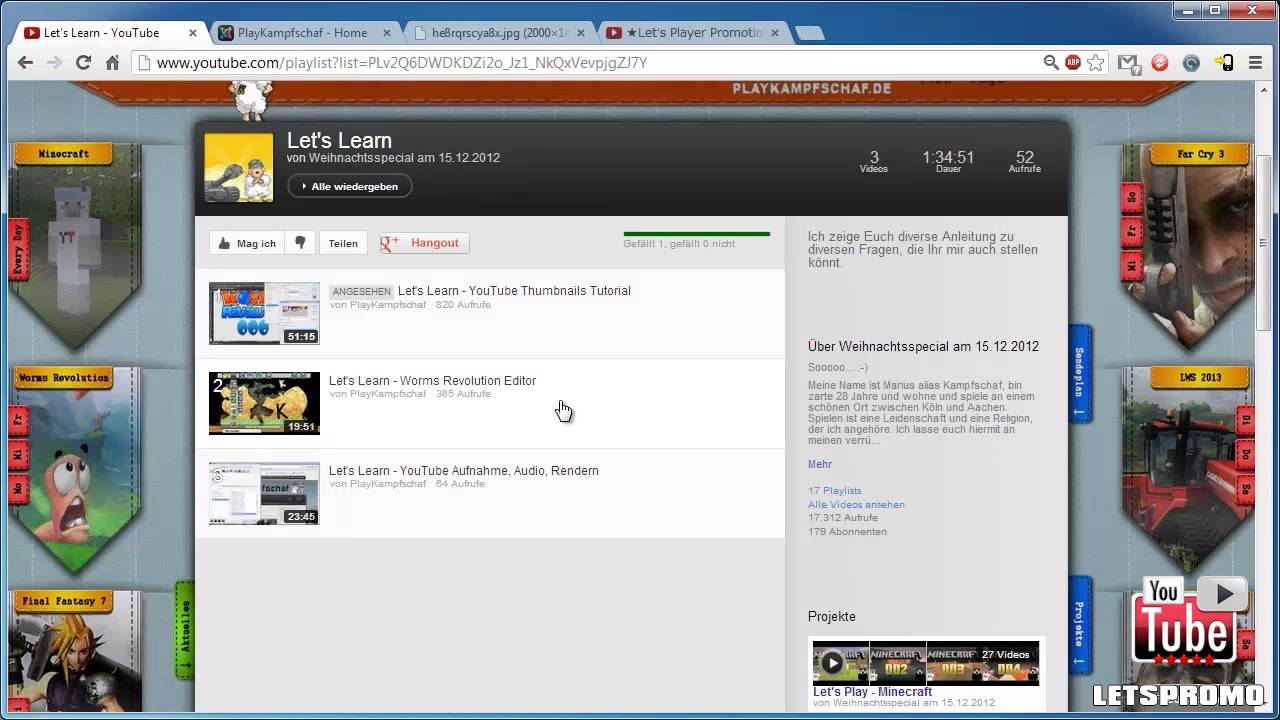1280x720 pixels.
Task: Click the Let's Learn playlist cover image
Action: (x=239, y=168)
